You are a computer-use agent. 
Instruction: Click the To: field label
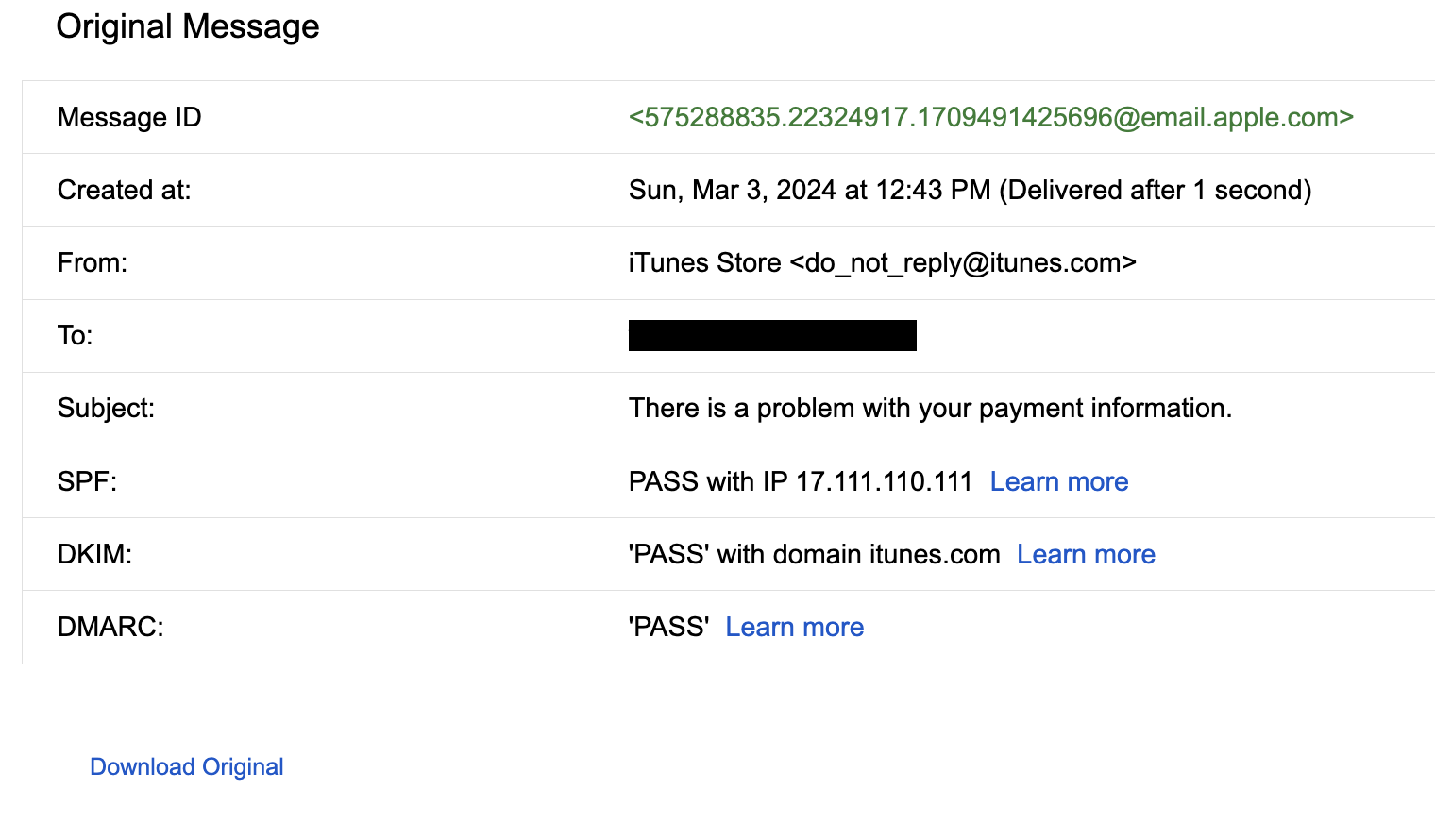pos(76,335)
